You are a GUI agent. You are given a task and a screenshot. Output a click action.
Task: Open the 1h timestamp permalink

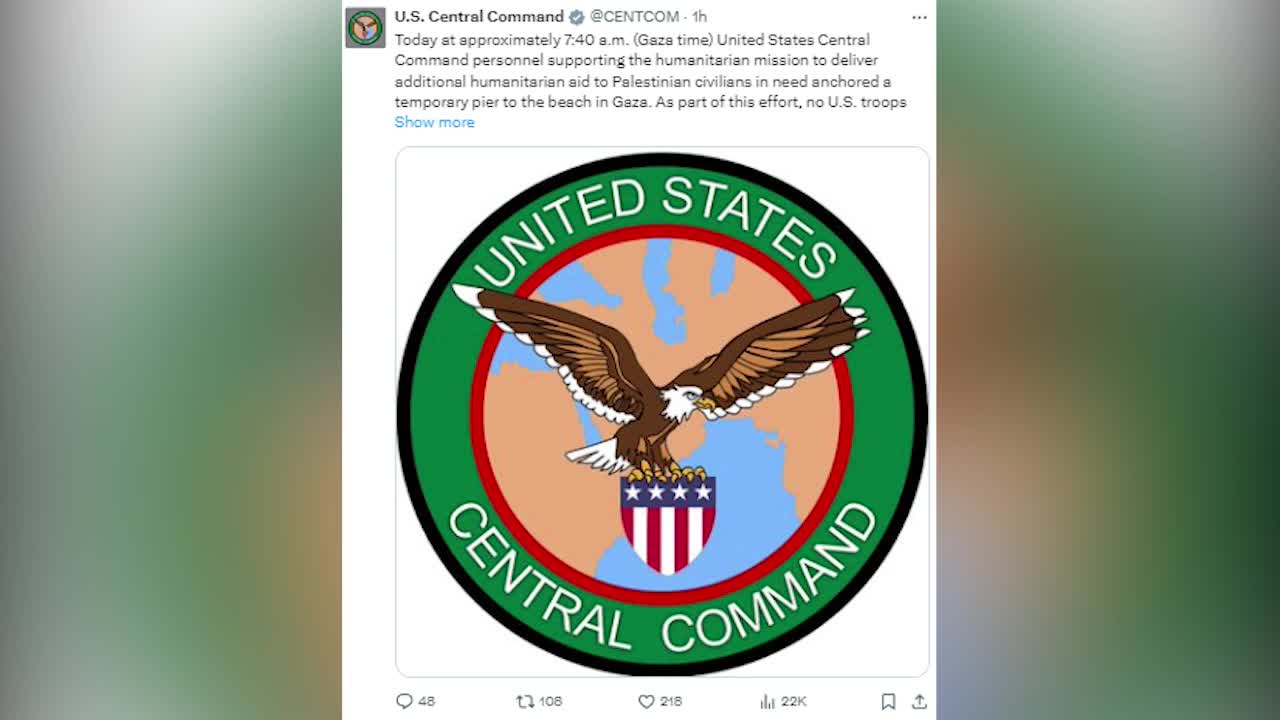point(699,17)
